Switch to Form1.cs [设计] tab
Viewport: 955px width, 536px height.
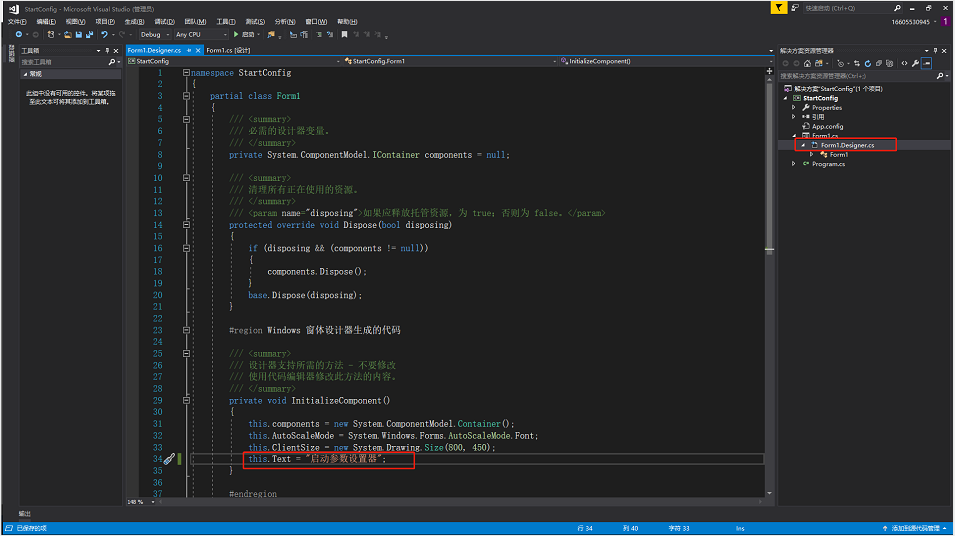pyautogui.click(x=228, y=50)
